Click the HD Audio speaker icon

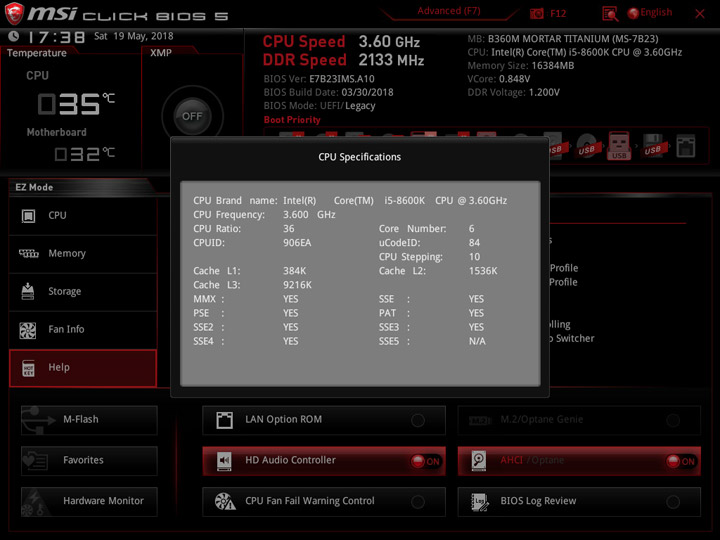[225, 461]
